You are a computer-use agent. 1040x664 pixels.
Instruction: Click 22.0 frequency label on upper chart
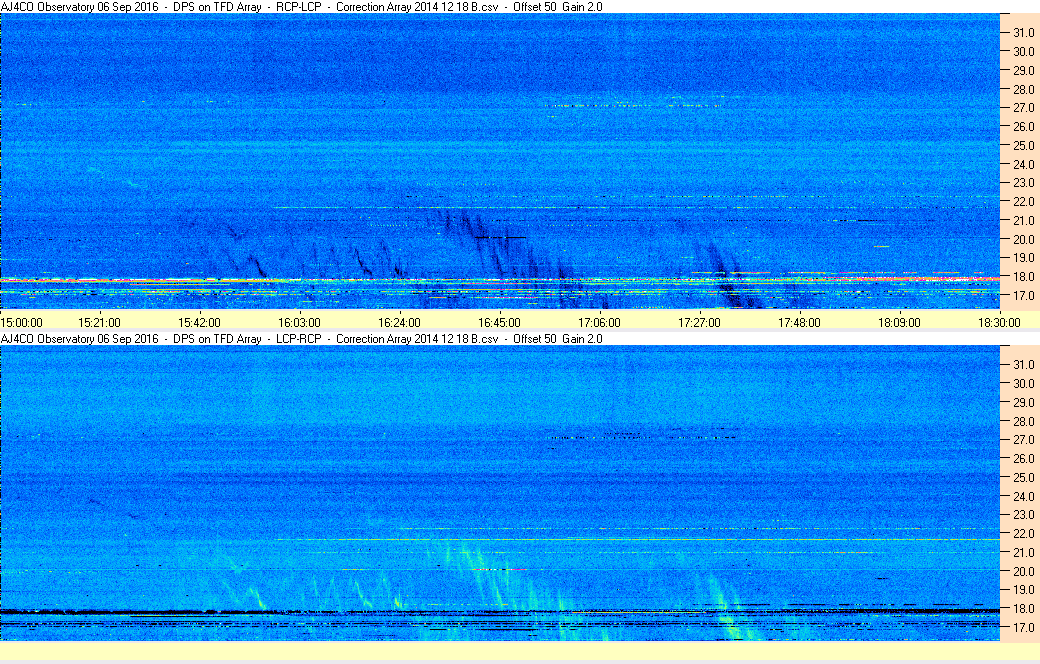1020,202
